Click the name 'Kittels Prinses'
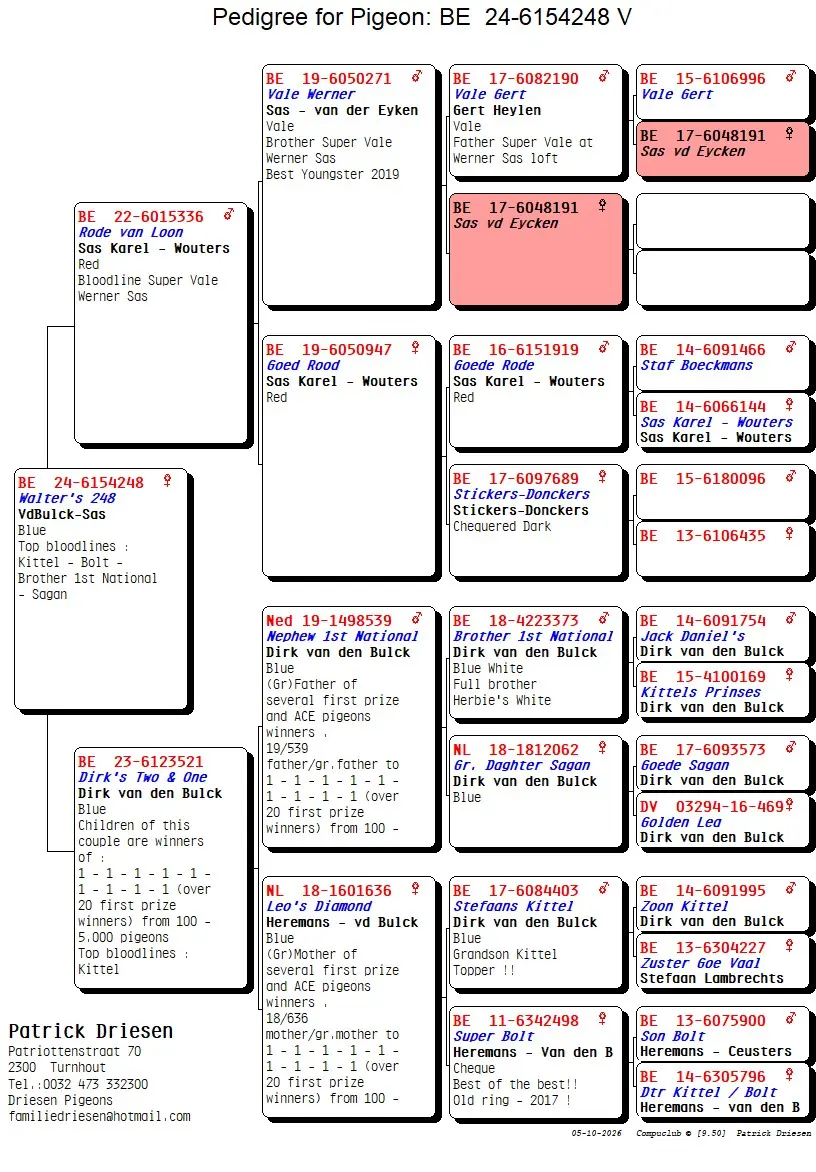Image resolution: width=816 pixels, height=1172 pixels. point(700,693)
